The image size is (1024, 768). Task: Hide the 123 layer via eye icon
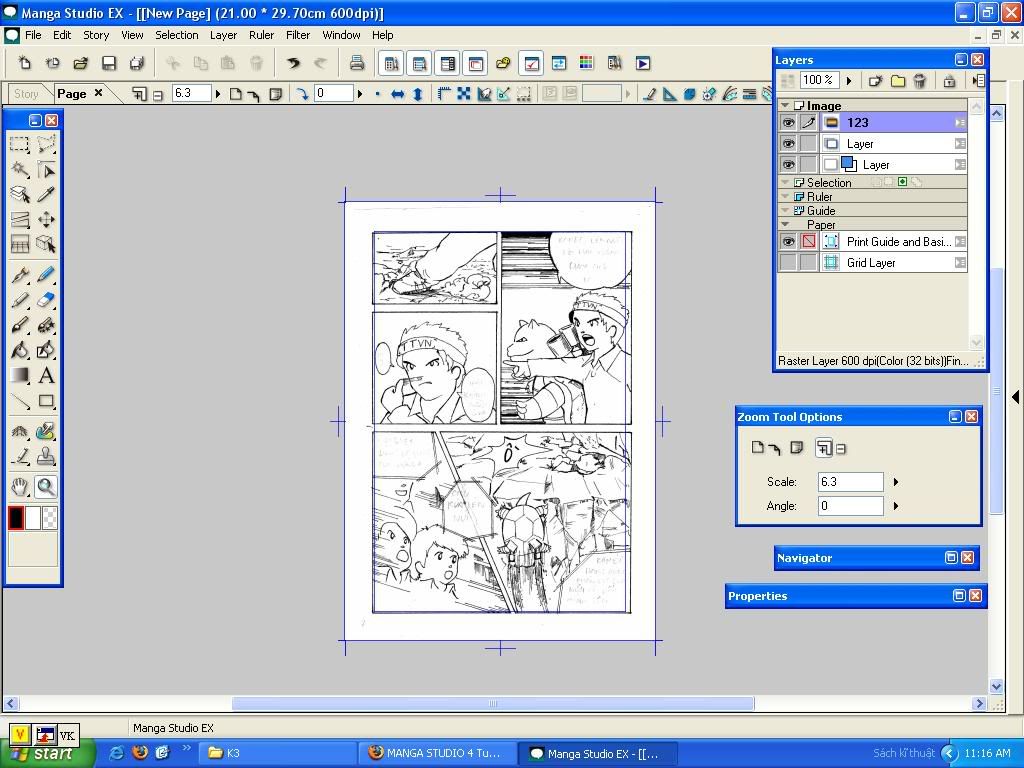point(788,122)
